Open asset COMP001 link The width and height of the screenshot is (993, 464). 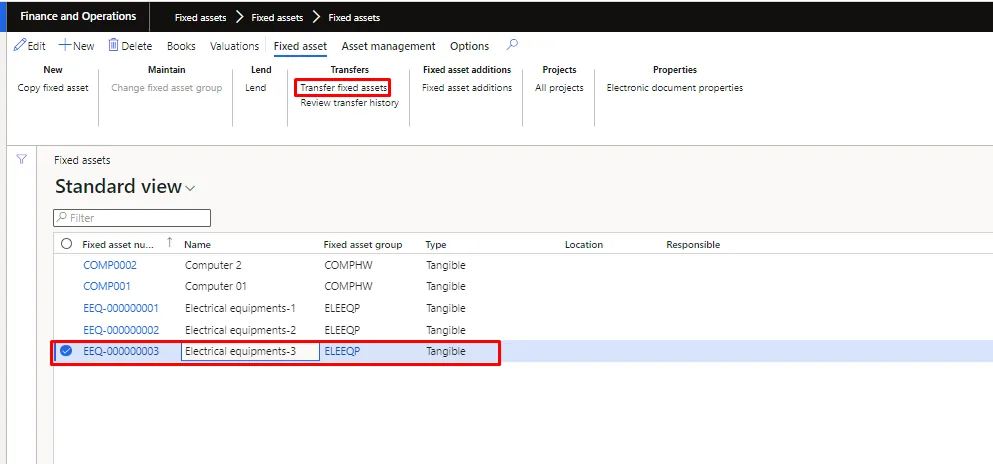pyautogui.click(x=107, y=286)
